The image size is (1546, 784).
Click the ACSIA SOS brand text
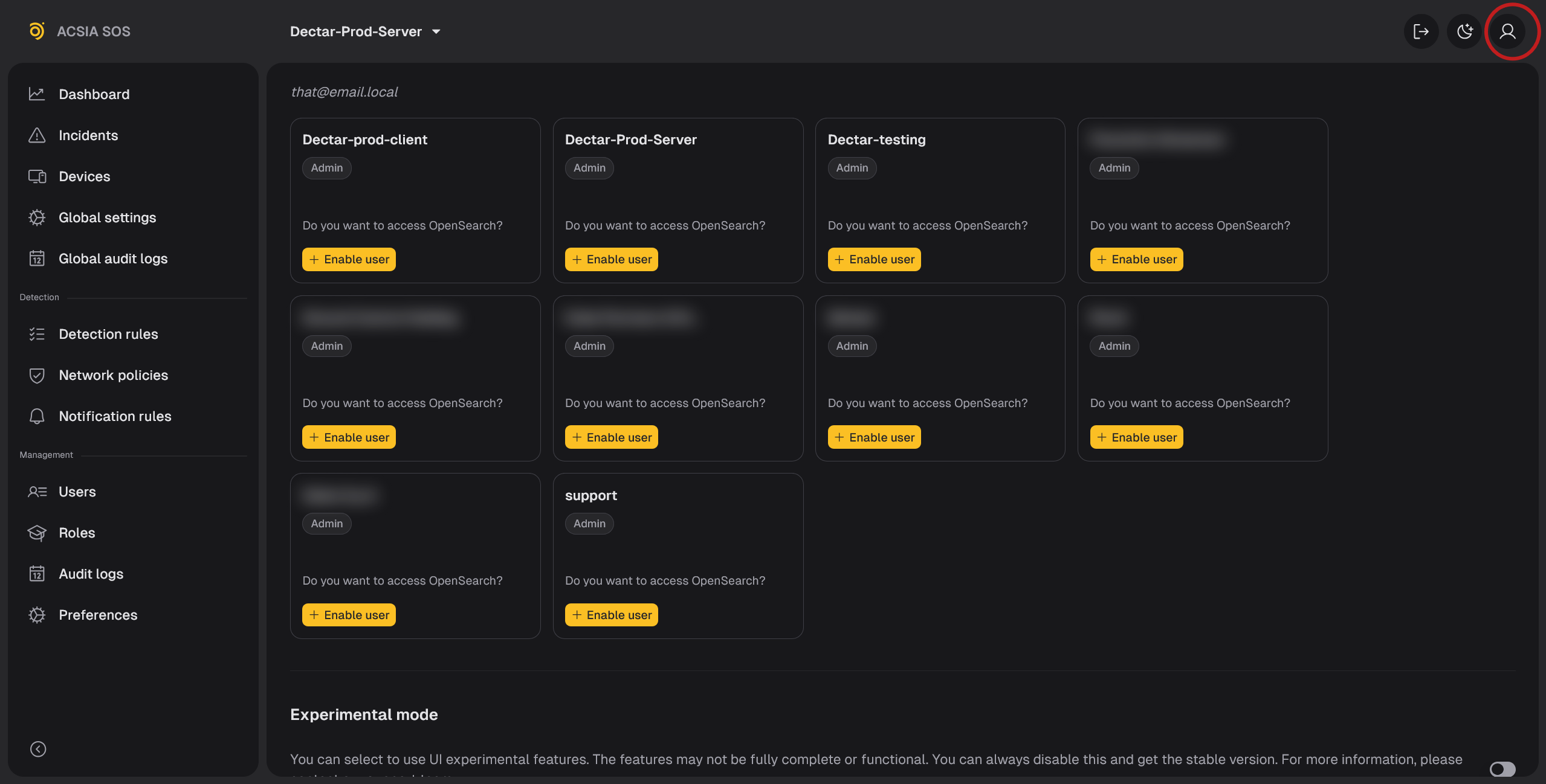94,31
